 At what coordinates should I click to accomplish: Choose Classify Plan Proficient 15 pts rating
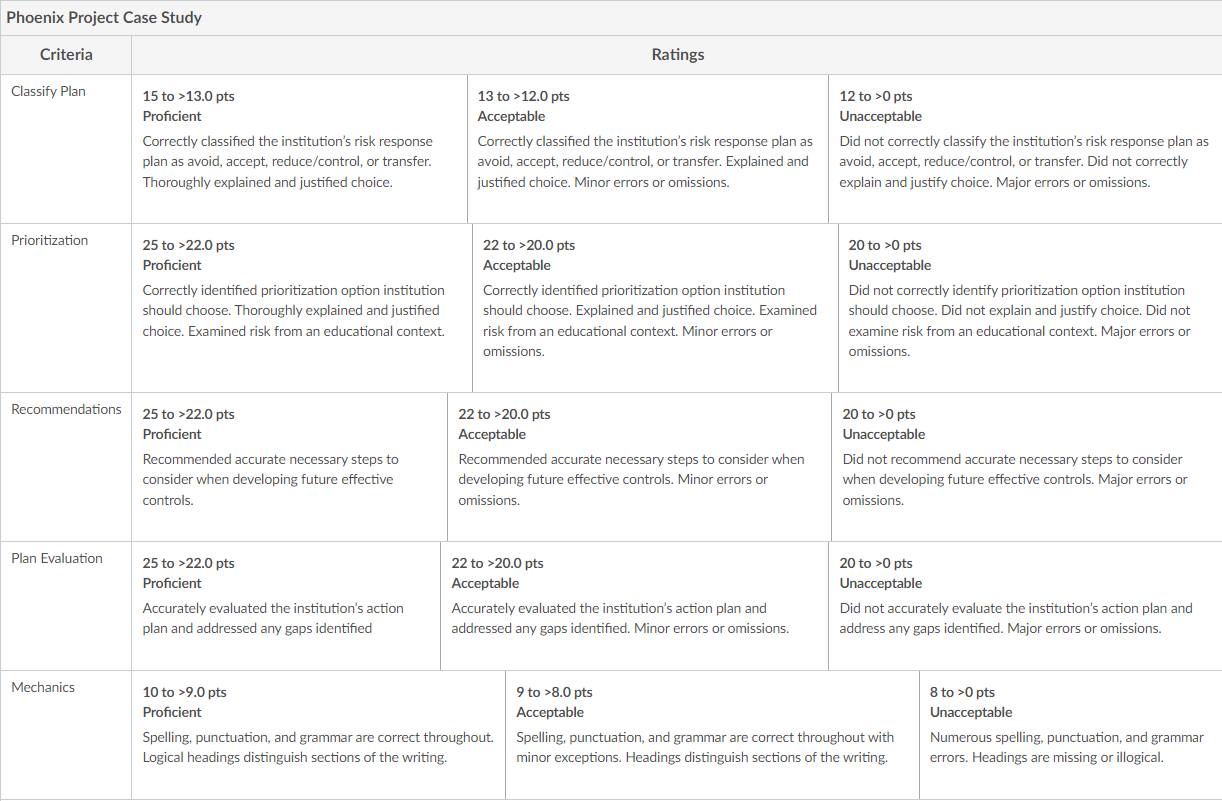coord(299,149)
